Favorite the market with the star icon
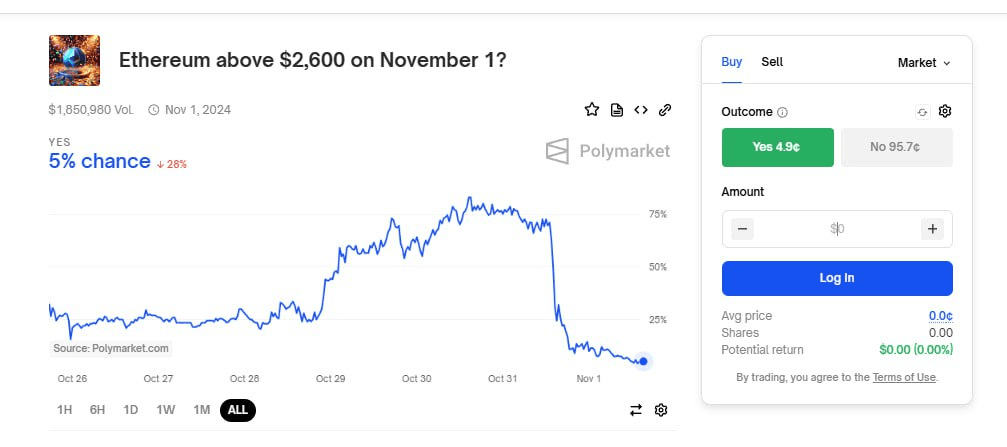1007x447 pixels. pyautogui.click(x=591, y=110)
